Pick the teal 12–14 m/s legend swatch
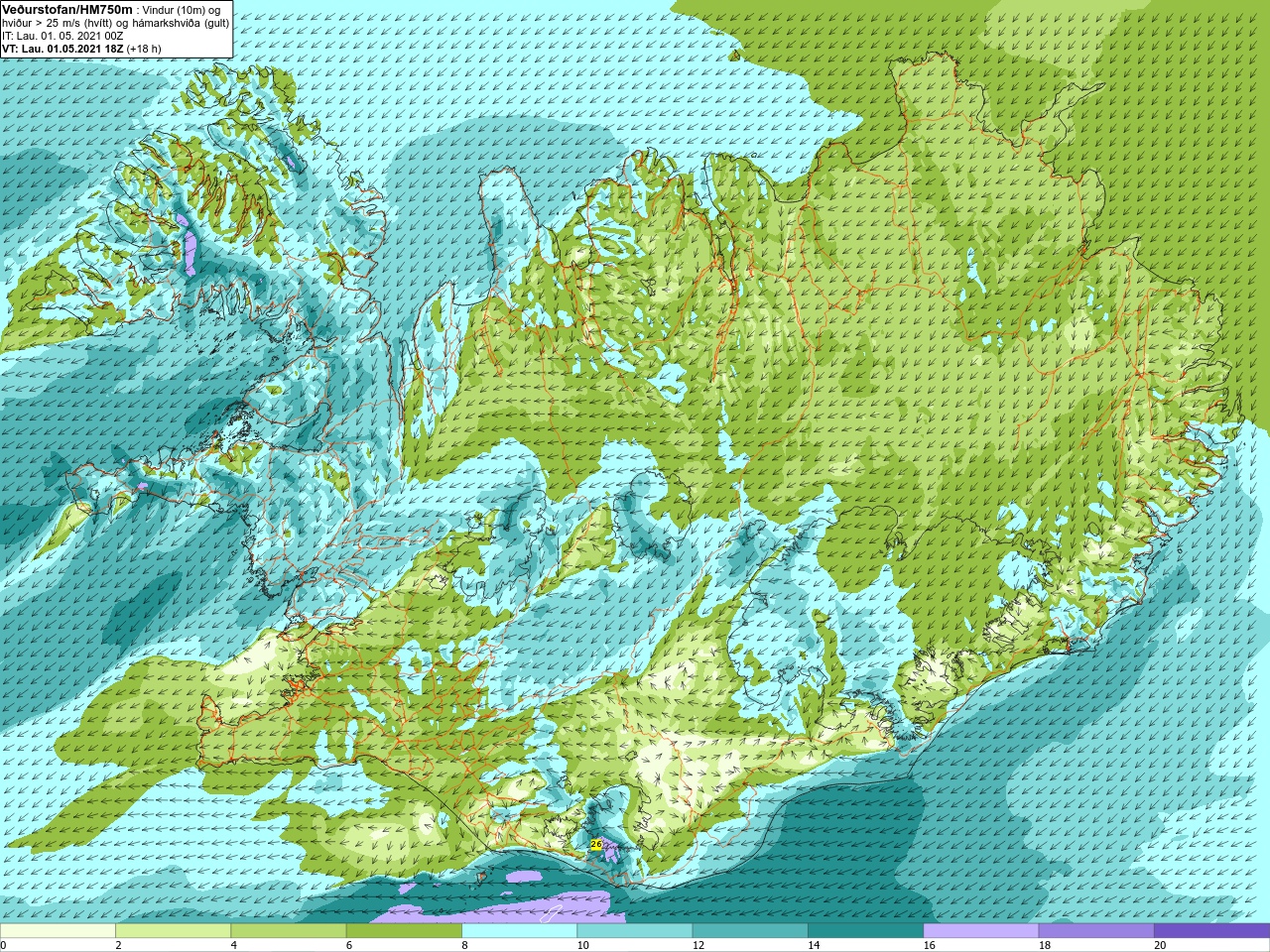The height and width of the screenshot is (952, 1270). point(750,931)
